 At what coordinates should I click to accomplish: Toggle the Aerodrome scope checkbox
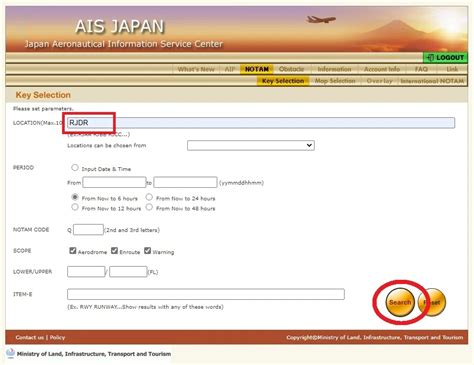click(73, 251)
